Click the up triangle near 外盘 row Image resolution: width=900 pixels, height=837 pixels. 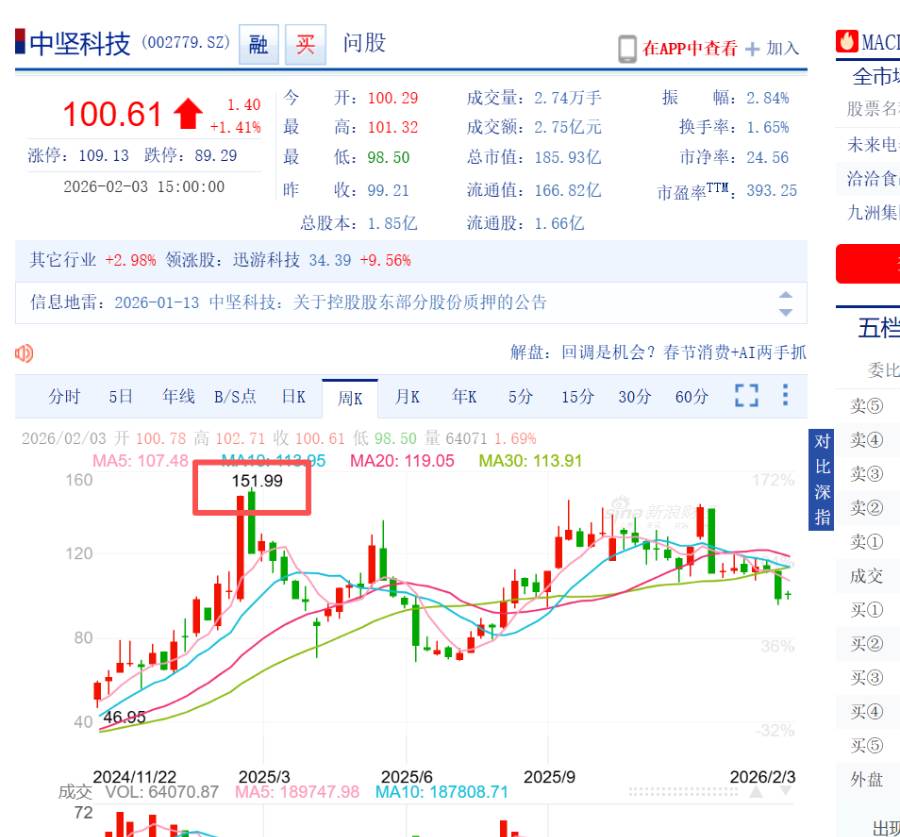pyautogui.click(x=756, y=789)
